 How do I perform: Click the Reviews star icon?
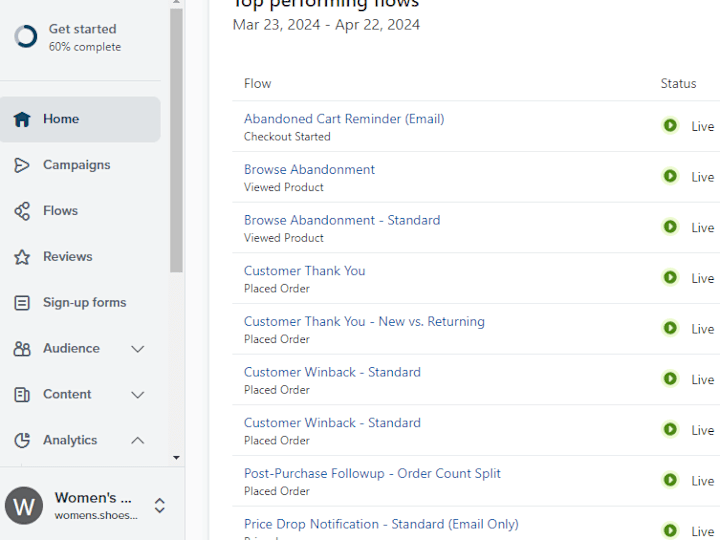[x=22, y=257]
